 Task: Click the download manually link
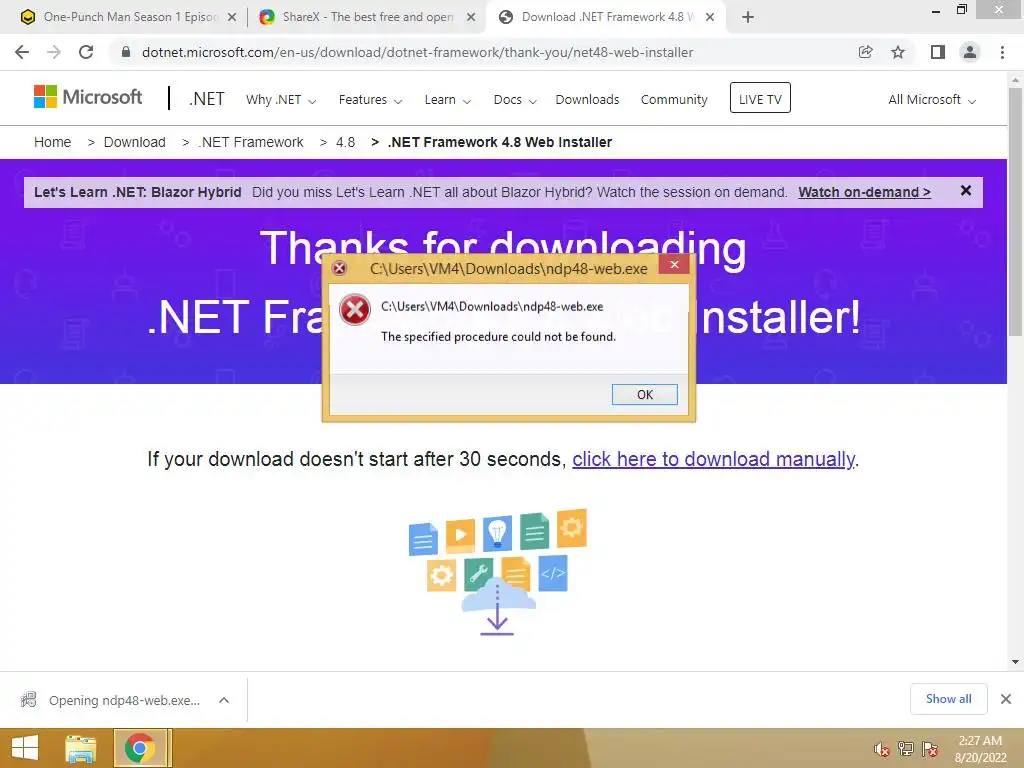(x=714, y=459)
